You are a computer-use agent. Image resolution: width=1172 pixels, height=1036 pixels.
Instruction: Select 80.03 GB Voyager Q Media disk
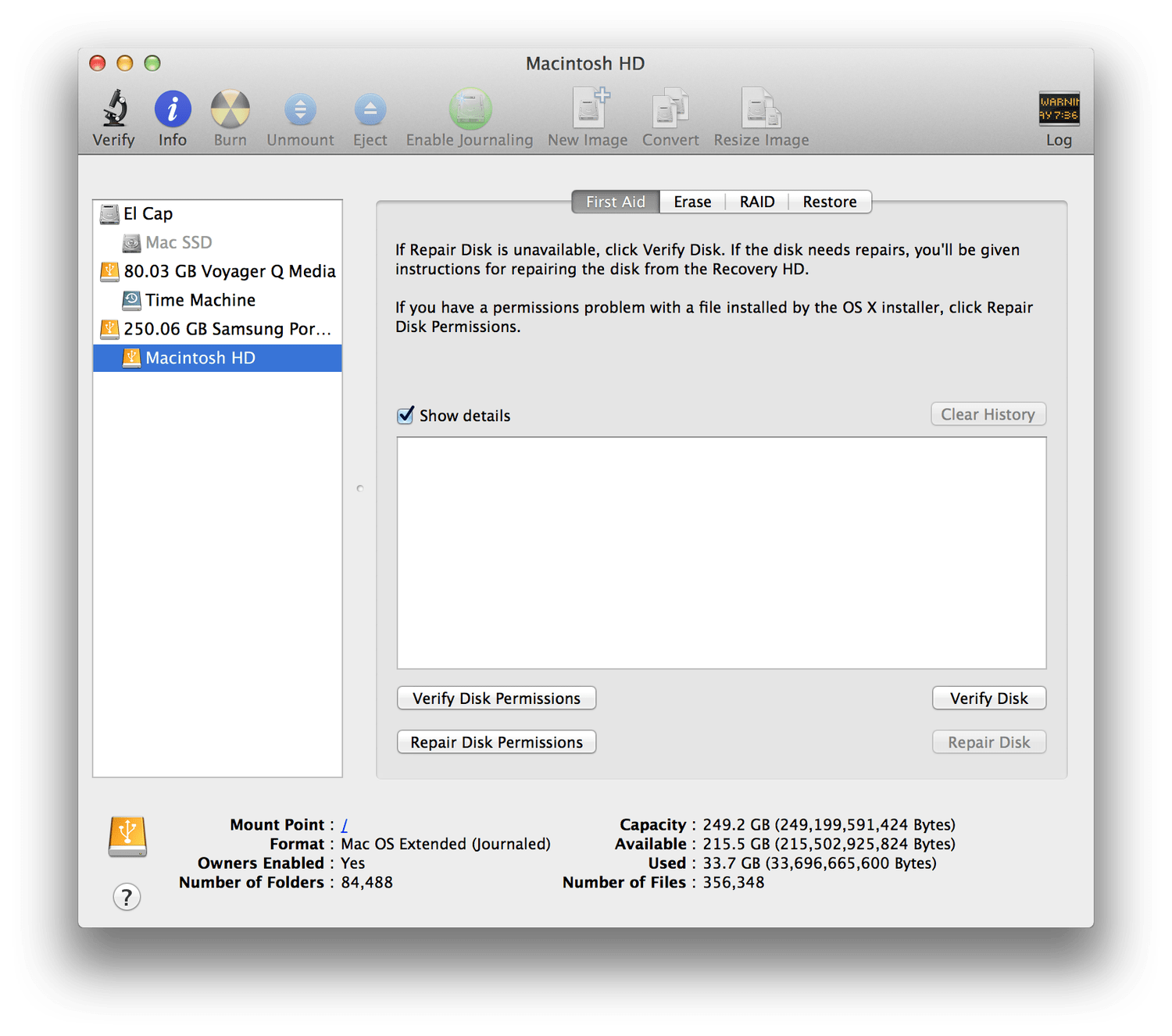tap(217, 272)
